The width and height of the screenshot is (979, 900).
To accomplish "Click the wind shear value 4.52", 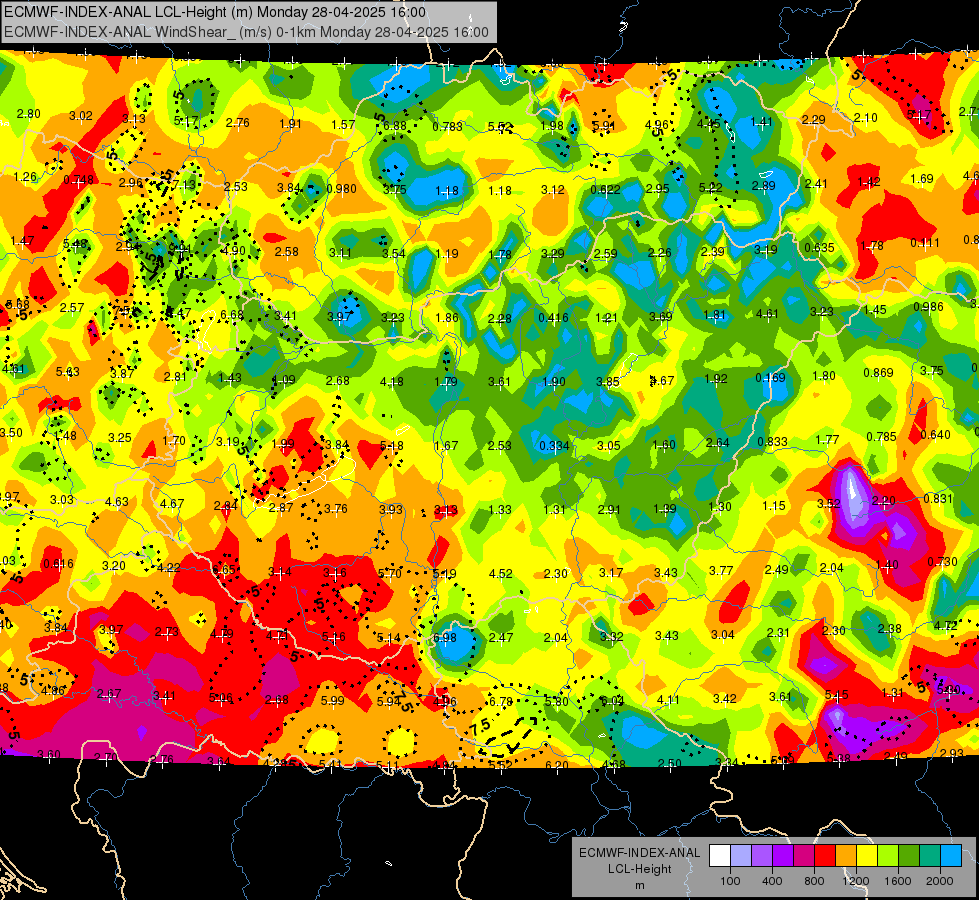I will tap(501, 573).
